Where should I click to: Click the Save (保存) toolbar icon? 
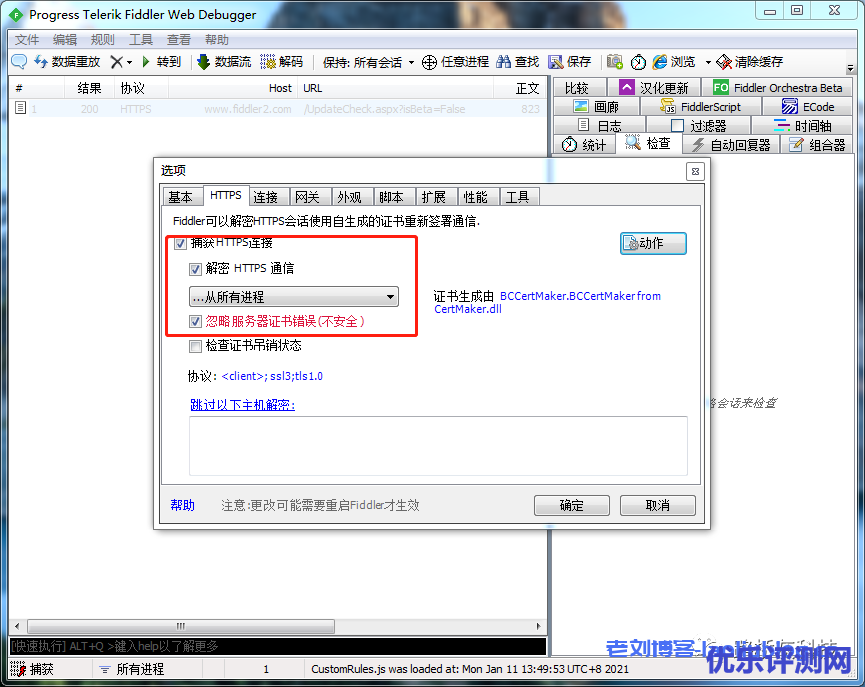point(556,62)
